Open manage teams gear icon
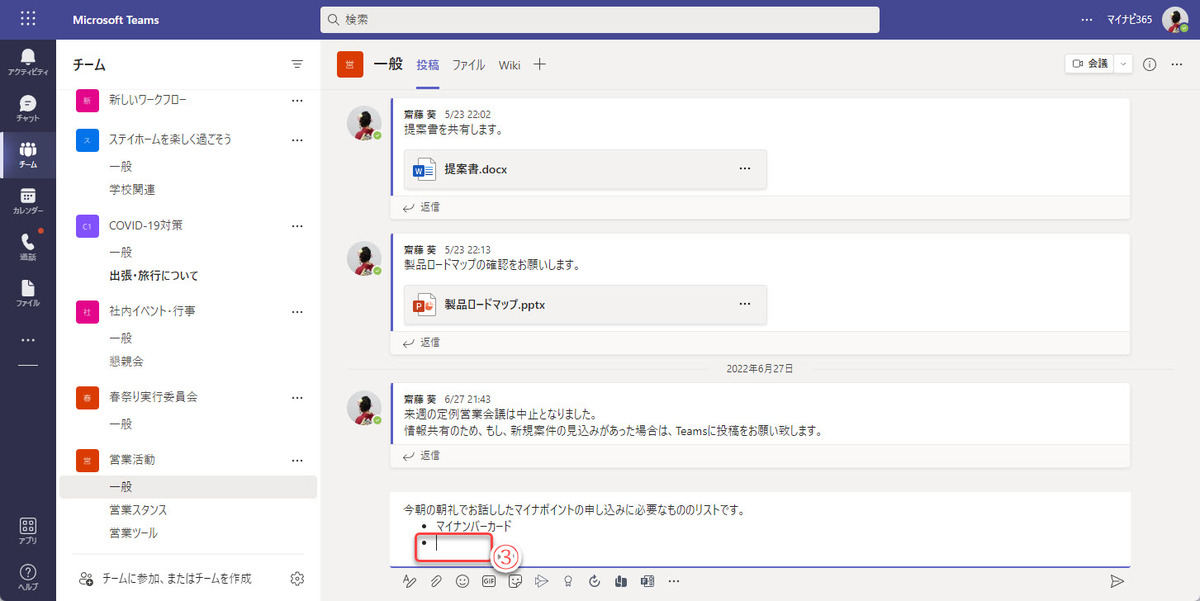The width and height of the screenshot is (1200, 601). click(x=297, y=578)
